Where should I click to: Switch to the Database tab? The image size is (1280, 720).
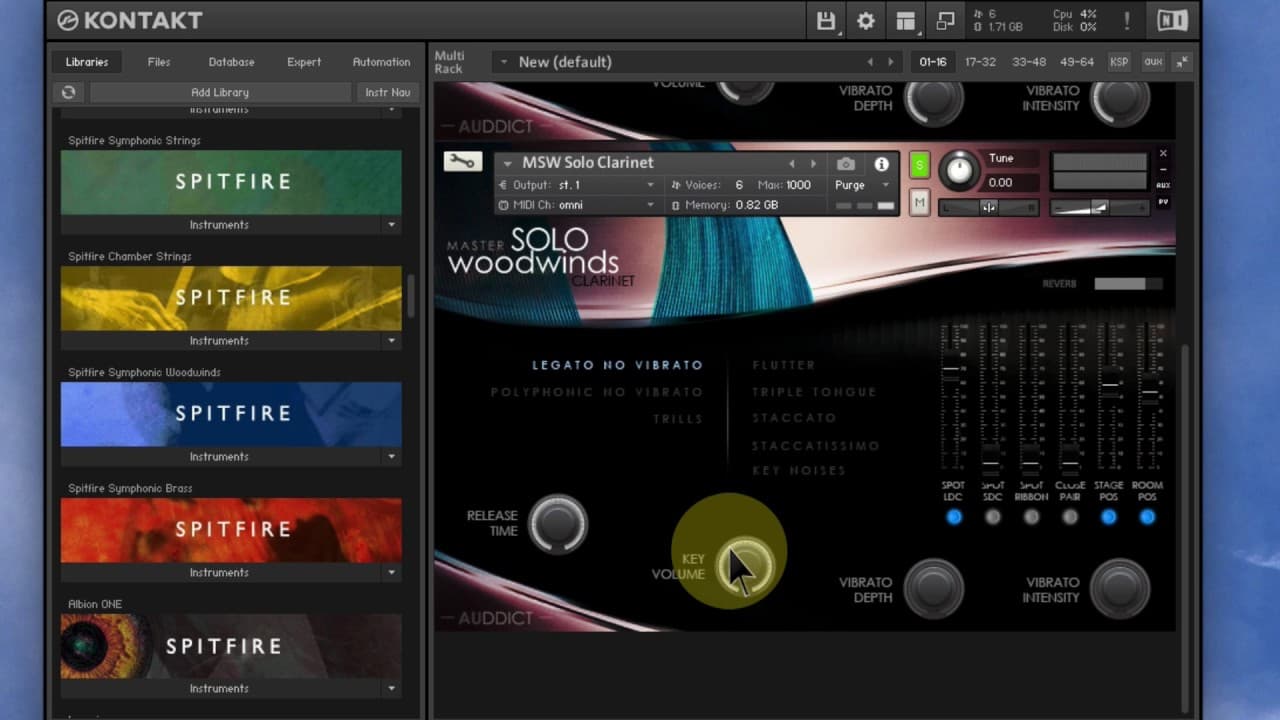[x=231, y=62]
